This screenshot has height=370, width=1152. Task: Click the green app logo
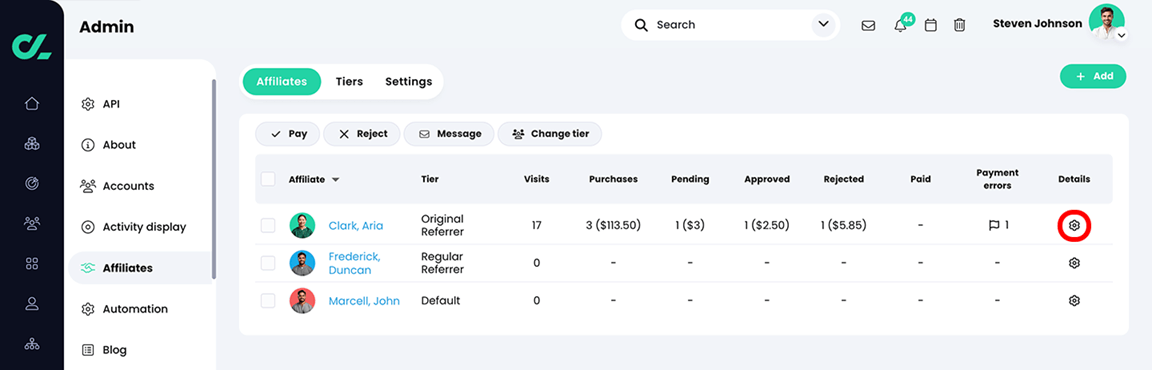coord(32,46)
